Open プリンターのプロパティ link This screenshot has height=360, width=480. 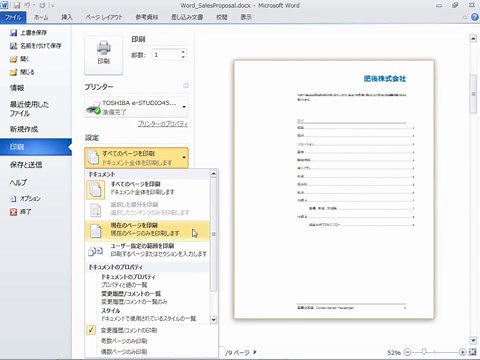[x=163, y=124]
